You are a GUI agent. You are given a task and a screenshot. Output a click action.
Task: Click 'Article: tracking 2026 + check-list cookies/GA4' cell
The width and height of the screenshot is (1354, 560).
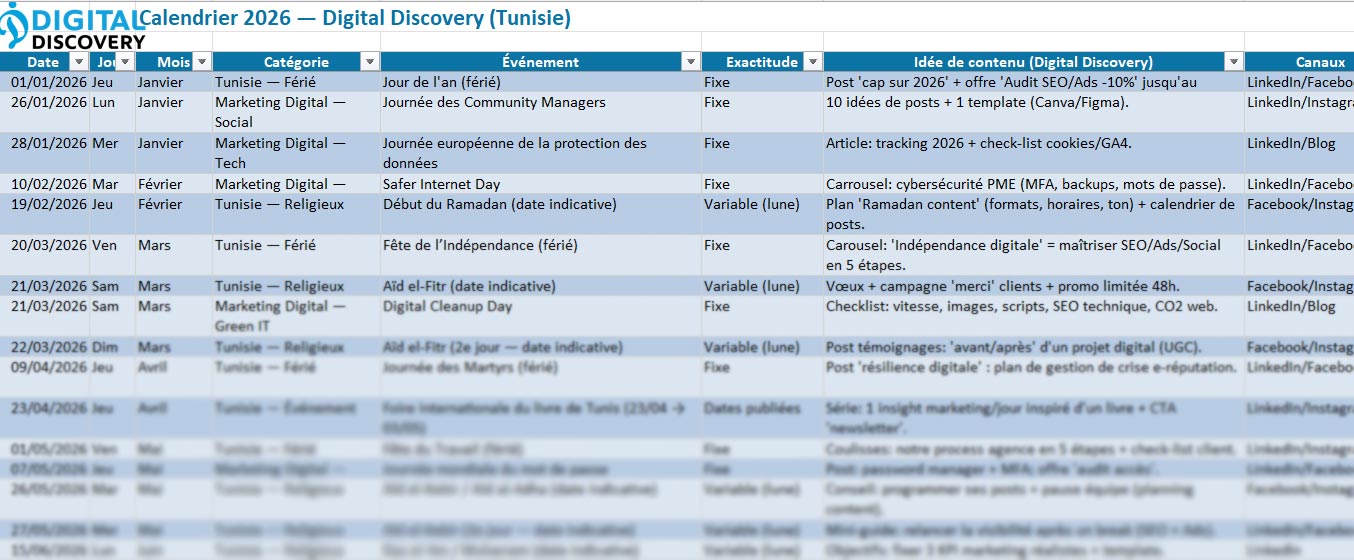pyautogui.click(x=1034, y=153)
